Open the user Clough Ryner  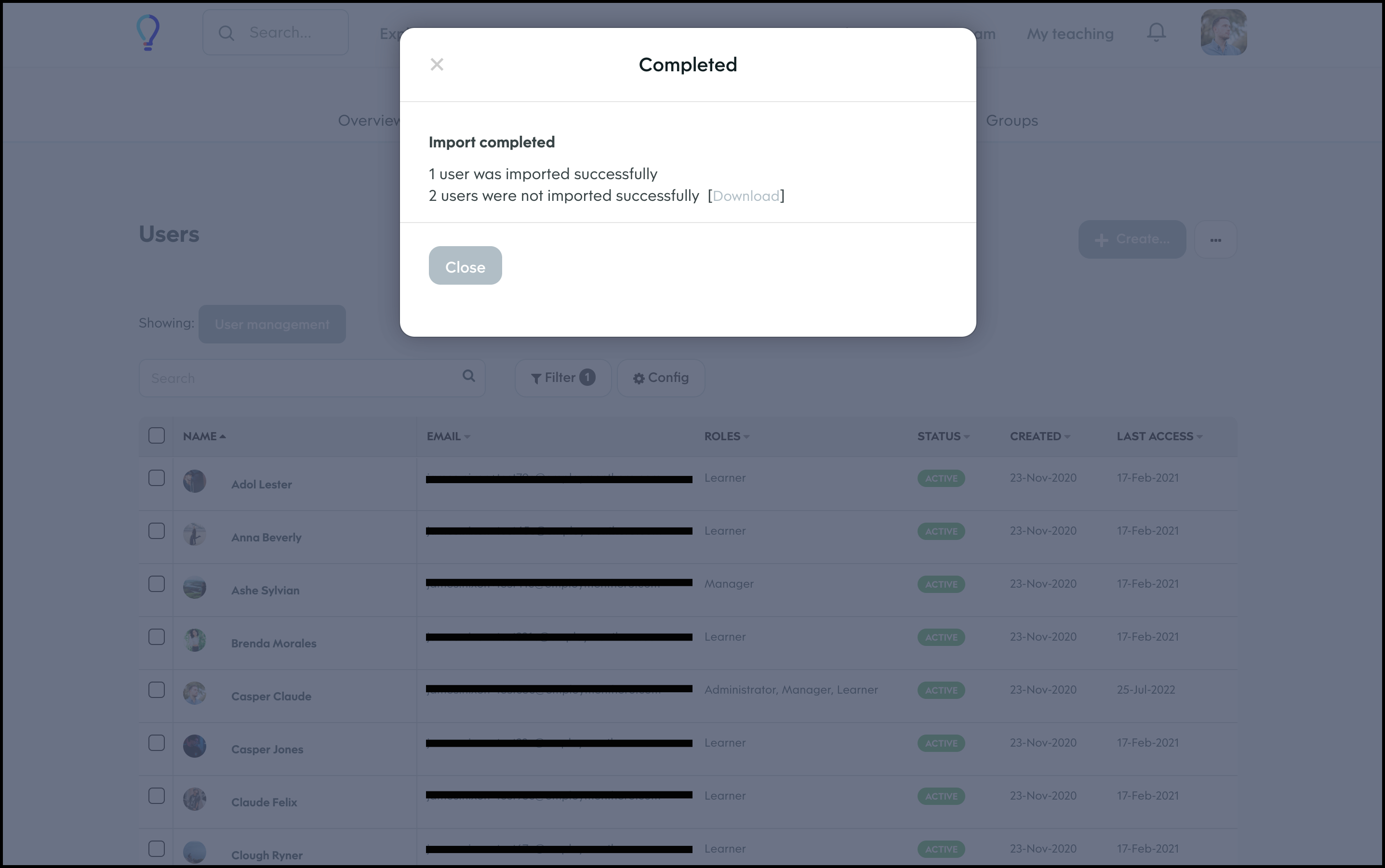pos(267,855)
